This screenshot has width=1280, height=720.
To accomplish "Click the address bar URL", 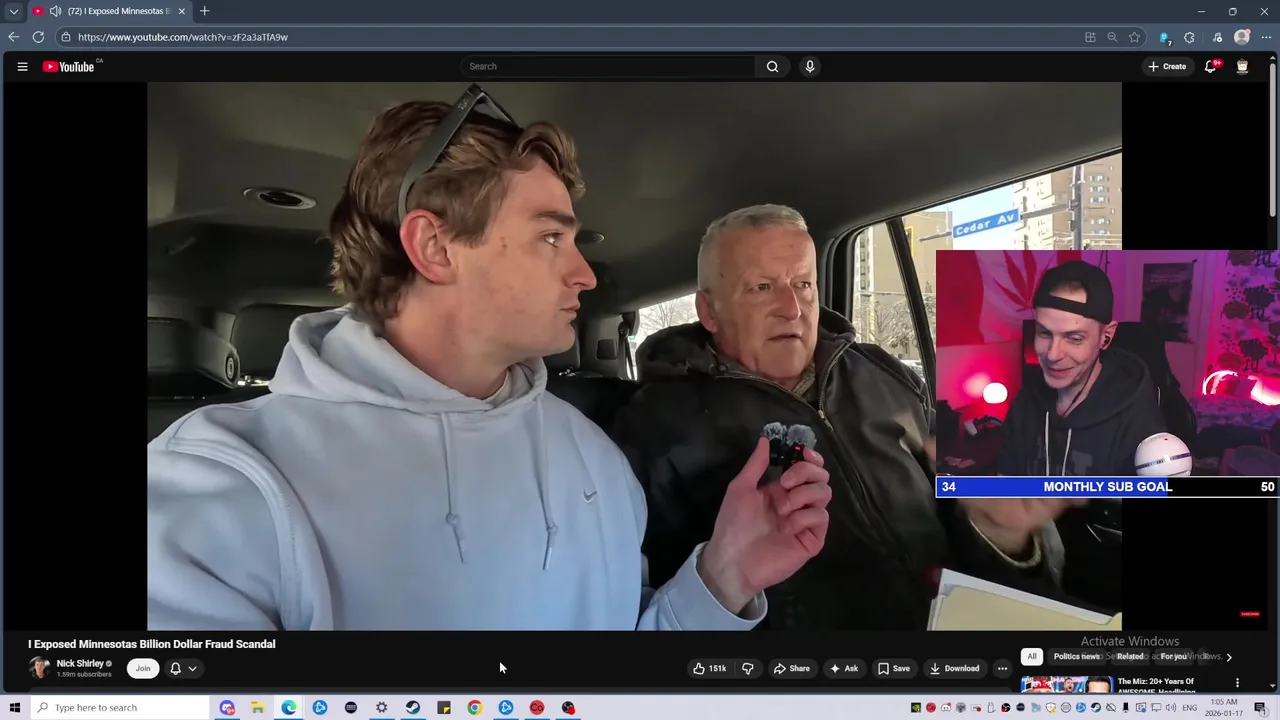I will pos(183,37).
